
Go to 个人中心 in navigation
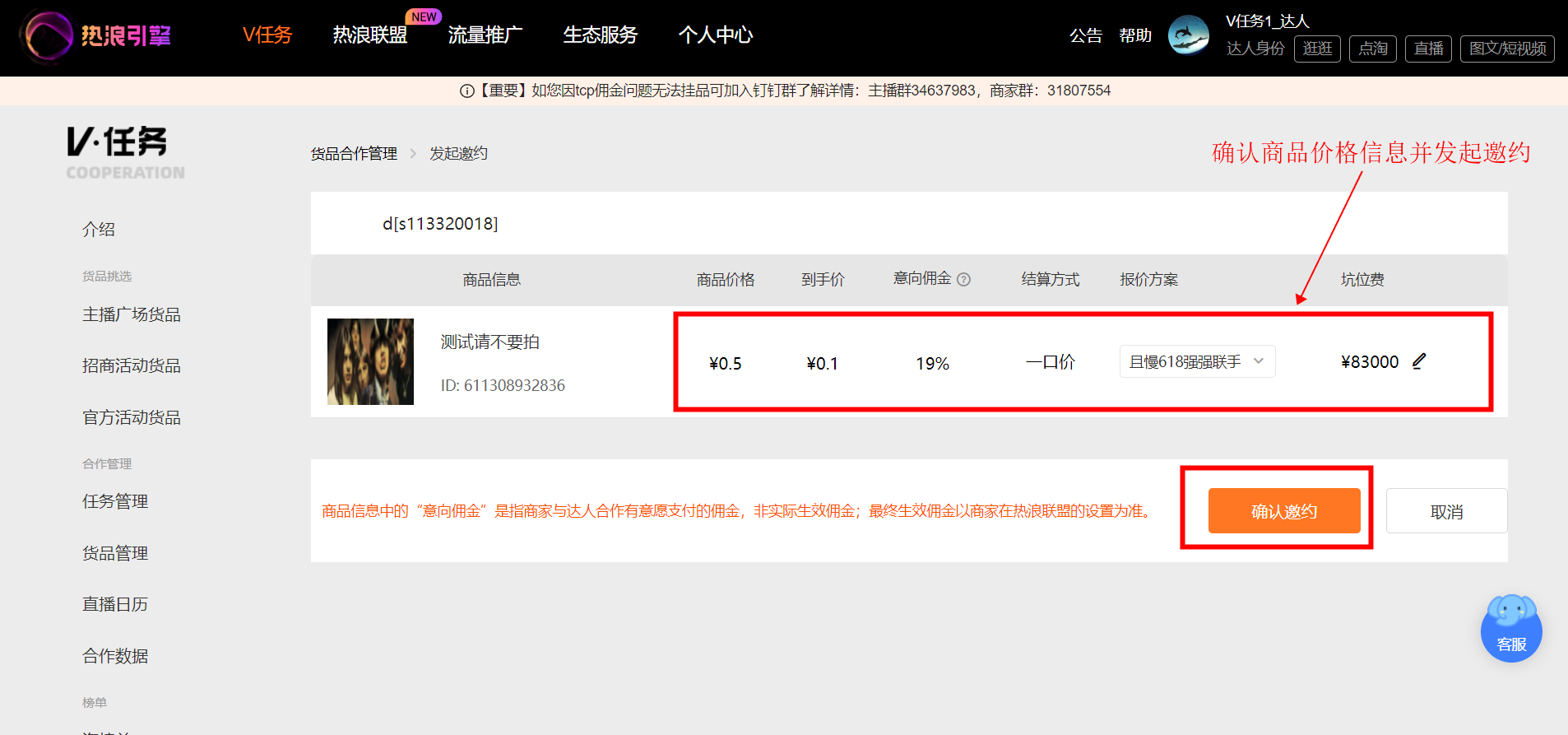coord(716,35)
